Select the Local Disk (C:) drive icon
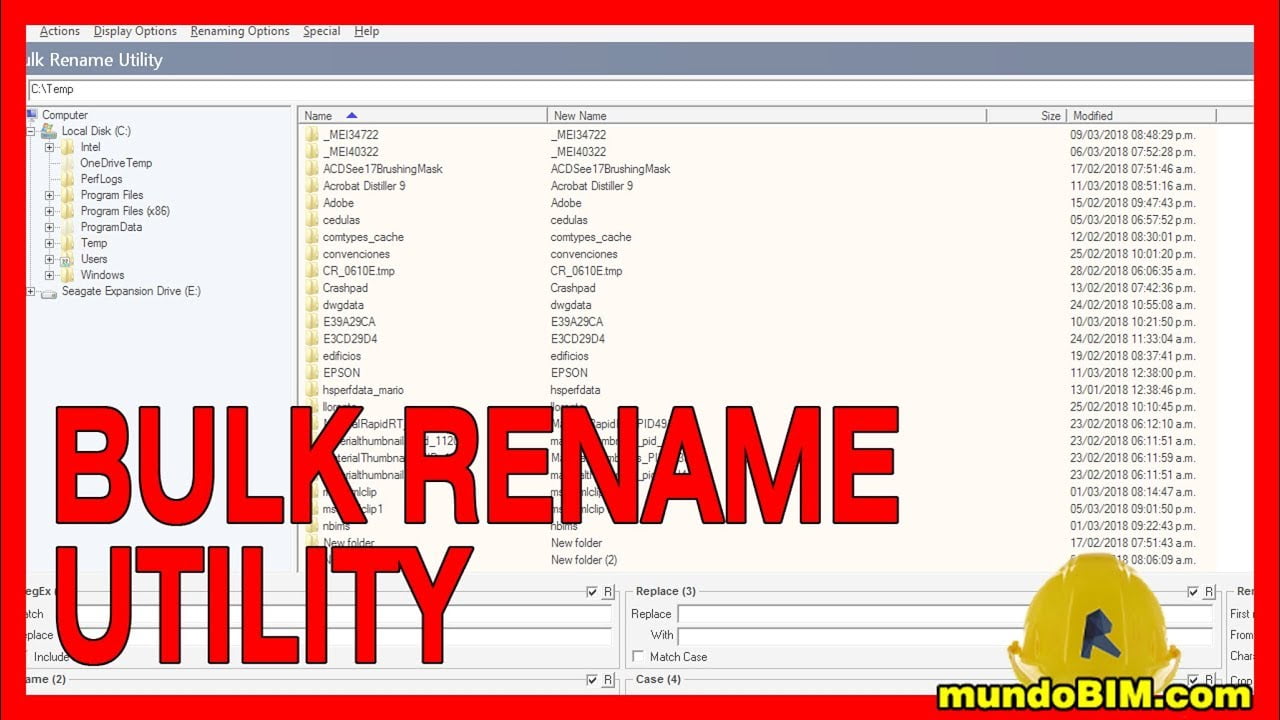The width and height of the screenshot is (1280, 720). point(49,131)
